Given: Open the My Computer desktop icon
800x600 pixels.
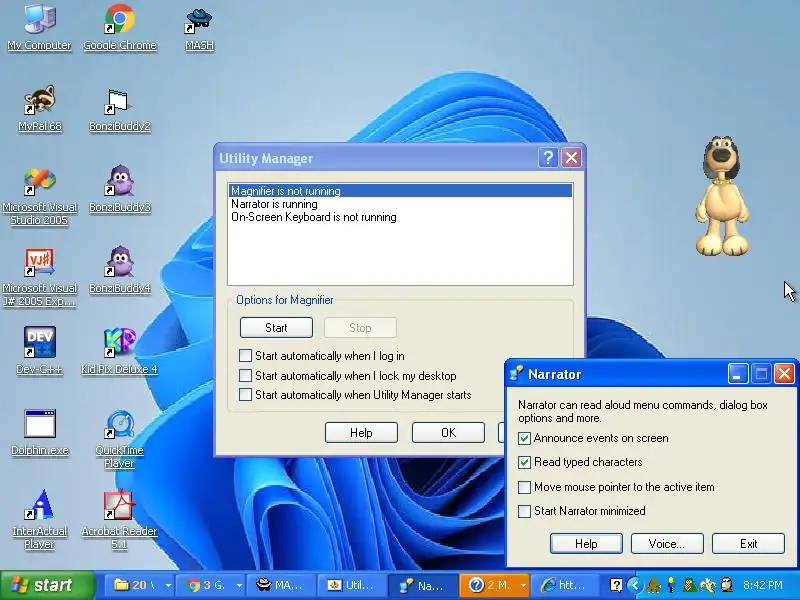Looking at the screenshot, I should (39, 27).
